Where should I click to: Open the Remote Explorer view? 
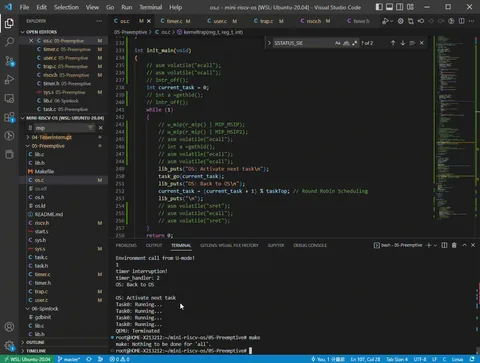click(9, 98)
